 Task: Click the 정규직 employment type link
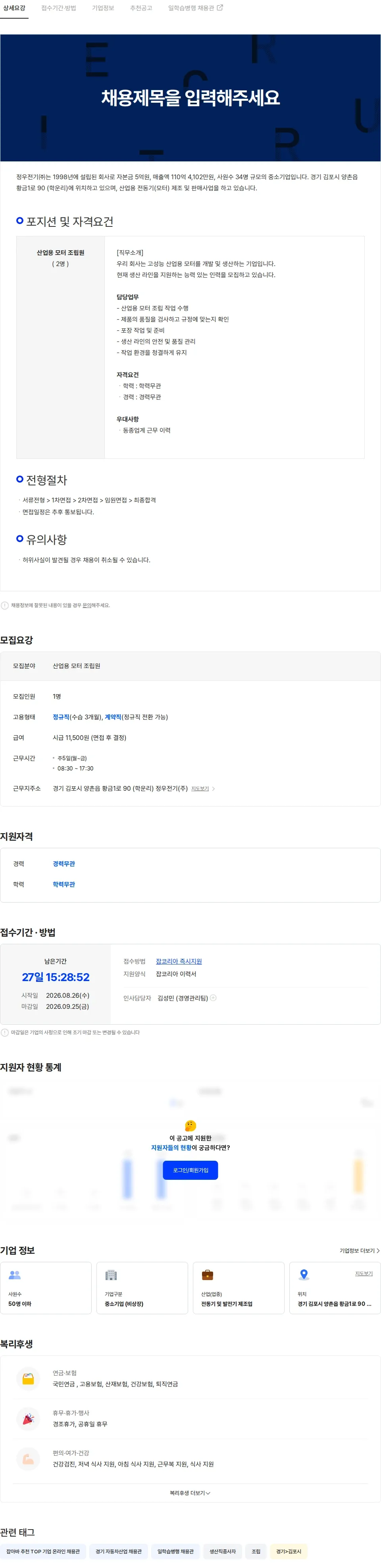(x=61, y=717)
